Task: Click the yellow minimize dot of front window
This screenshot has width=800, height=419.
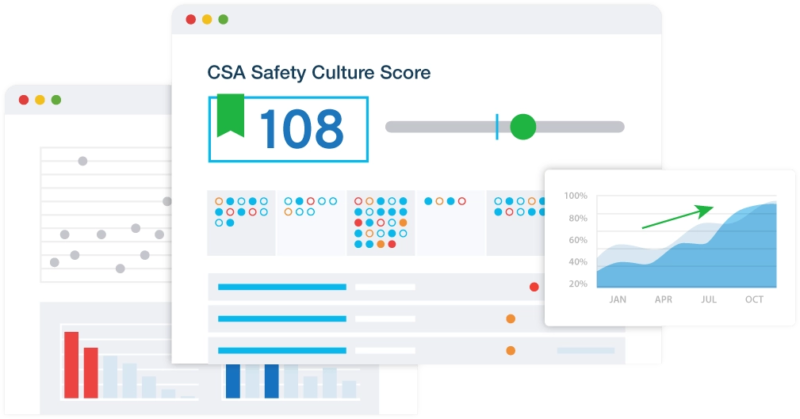Action: click(x=207, y=19)
